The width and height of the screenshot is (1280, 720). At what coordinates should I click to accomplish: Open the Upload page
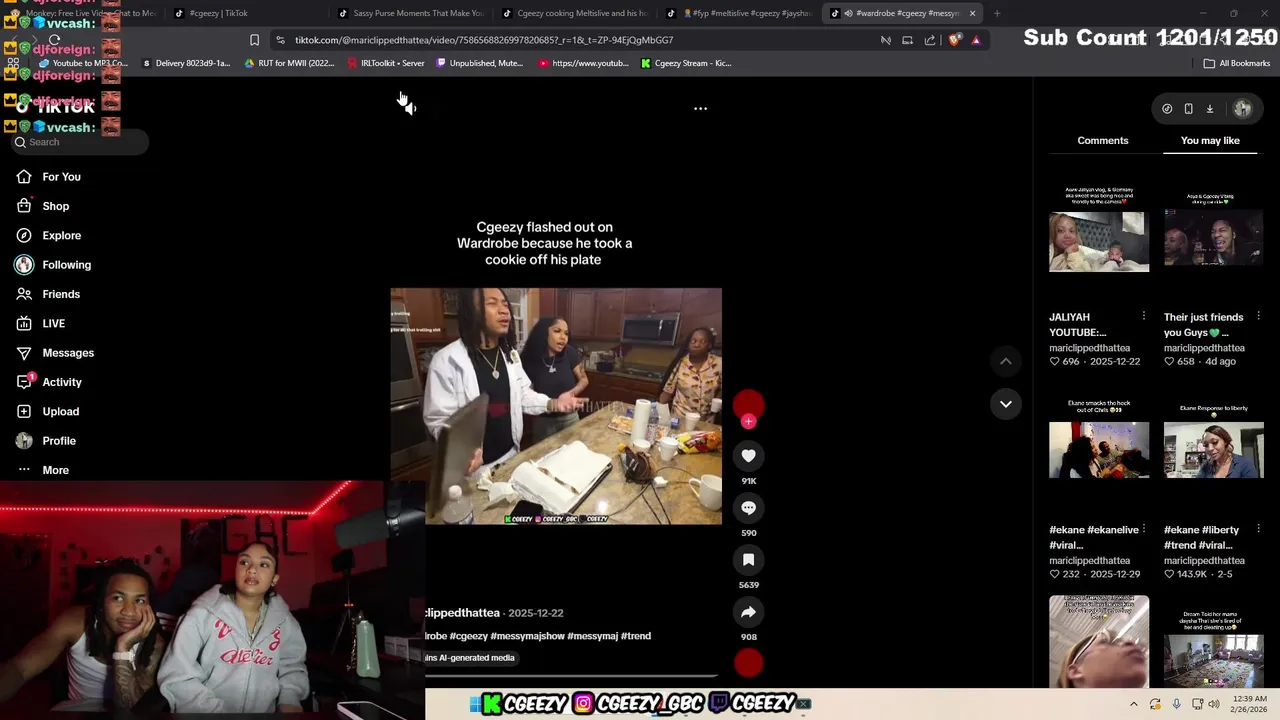point(60,411)
